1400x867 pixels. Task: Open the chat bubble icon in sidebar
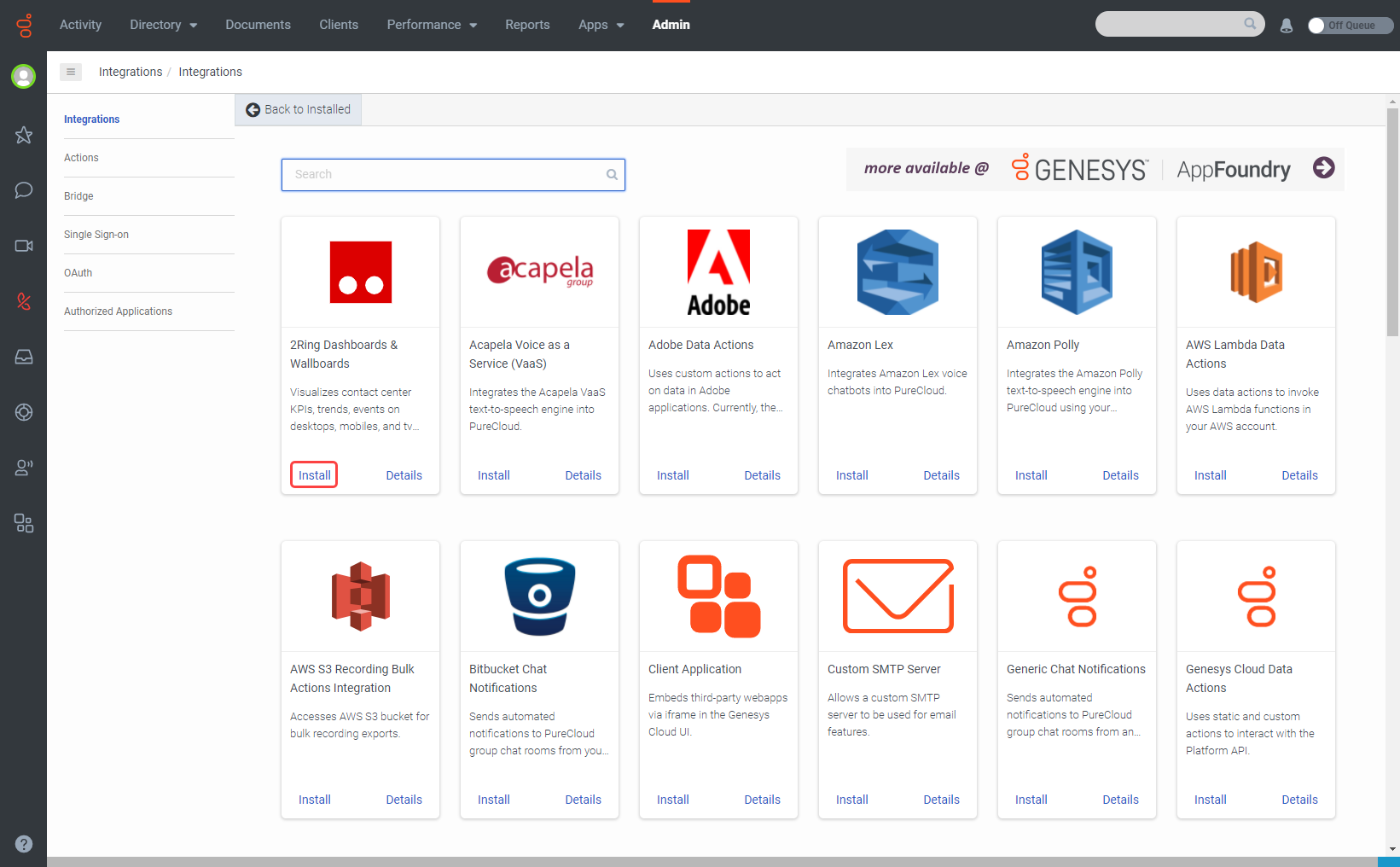(x=24, y=190)
